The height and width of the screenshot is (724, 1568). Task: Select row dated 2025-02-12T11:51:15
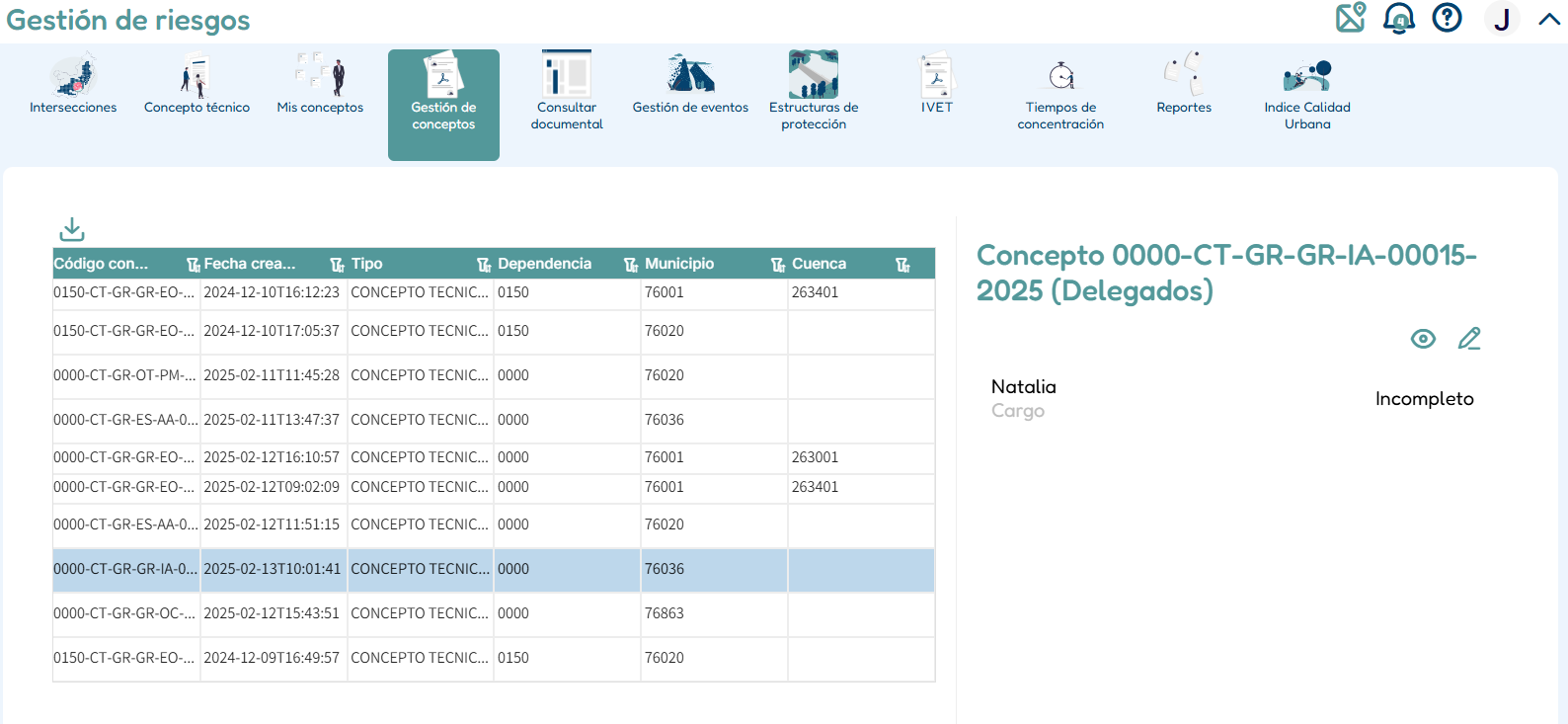click(494, 525)
